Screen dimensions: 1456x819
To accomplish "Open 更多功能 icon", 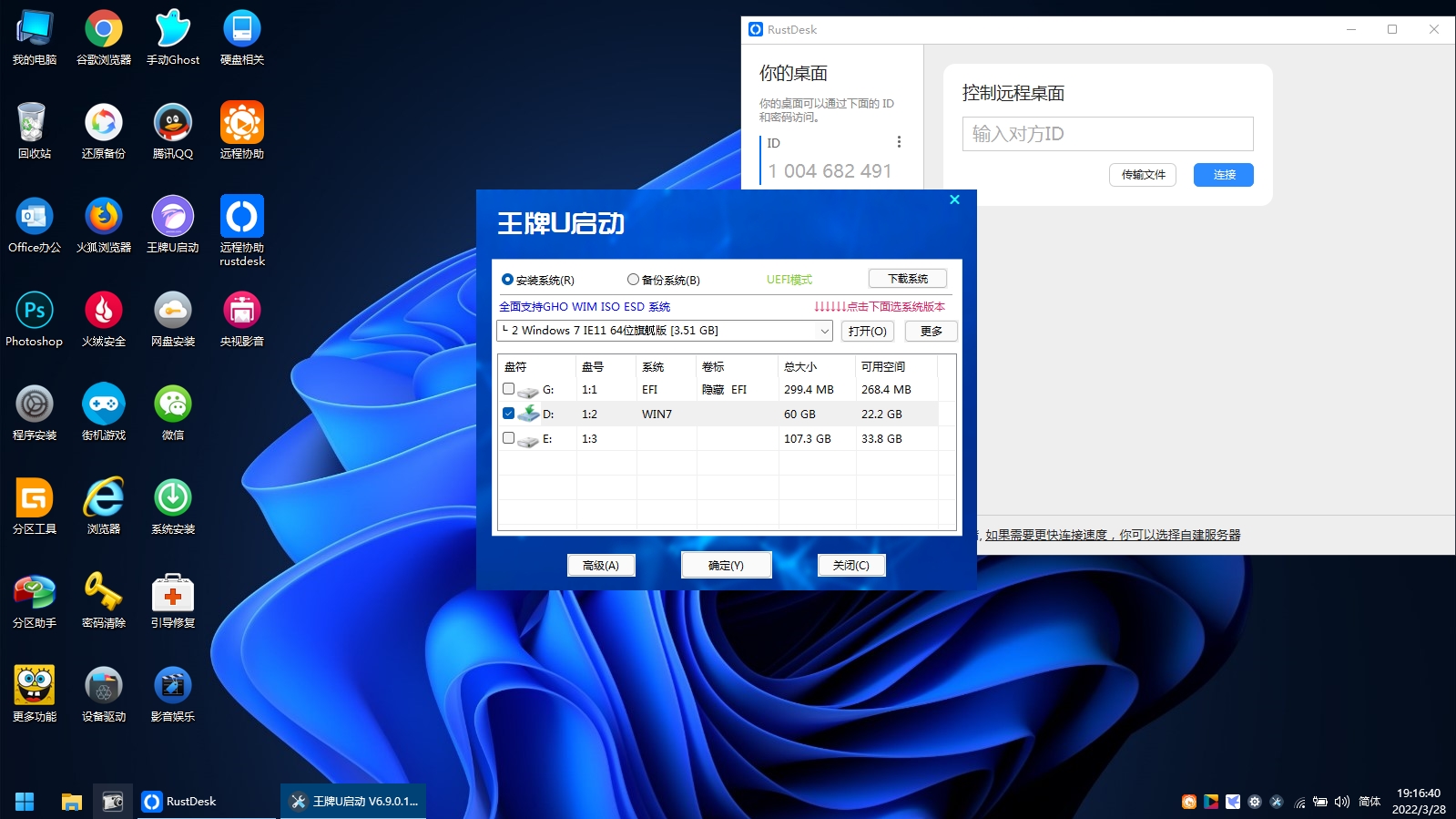I will [x=35, y=695].
